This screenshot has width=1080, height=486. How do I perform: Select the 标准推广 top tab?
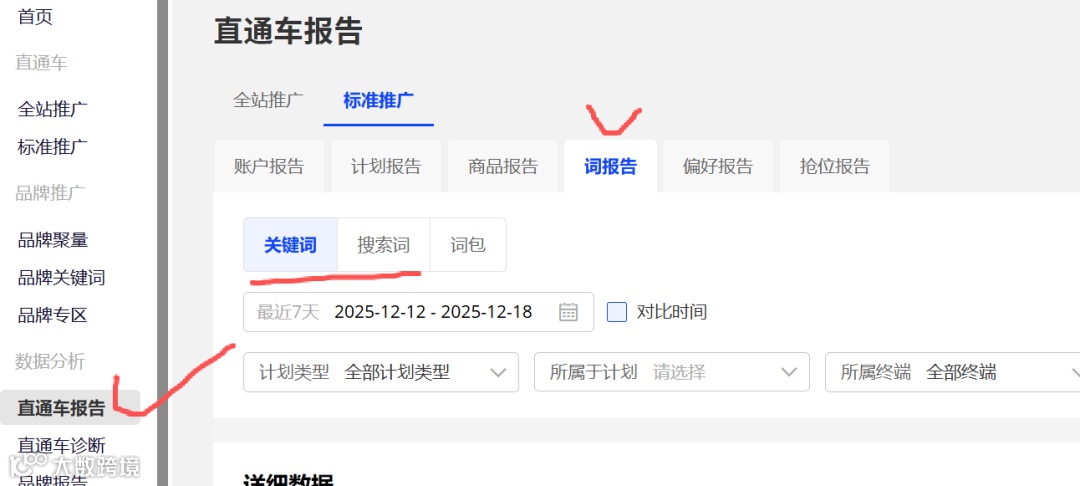coord(378,101)
